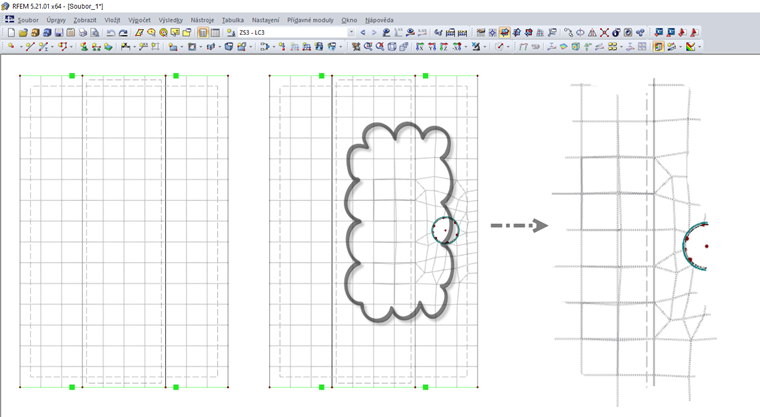Click the load cases editing icon
The height and width of the screenshot is (417, 760).
[230, 32]
